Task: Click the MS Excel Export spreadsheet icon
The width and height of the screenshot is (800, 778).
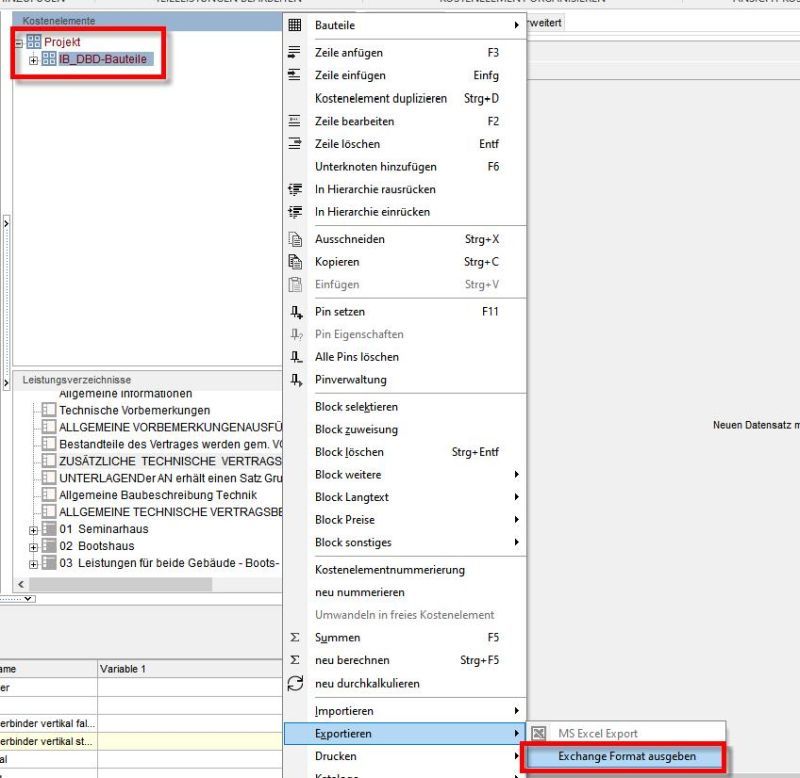Action: (541, 731)
